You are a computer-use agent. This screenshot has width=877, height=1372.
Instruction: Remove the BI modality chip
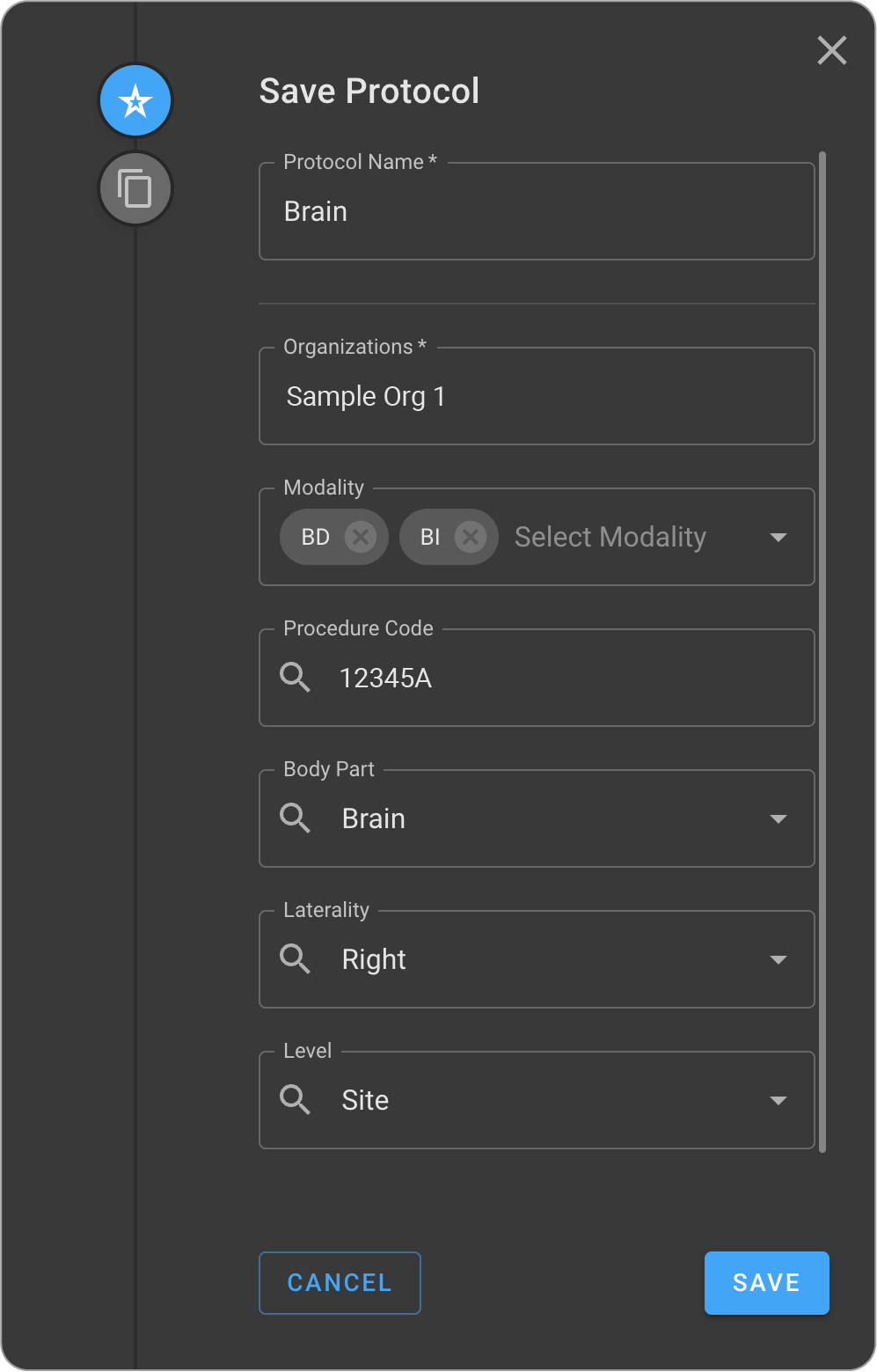coord(471,537)
